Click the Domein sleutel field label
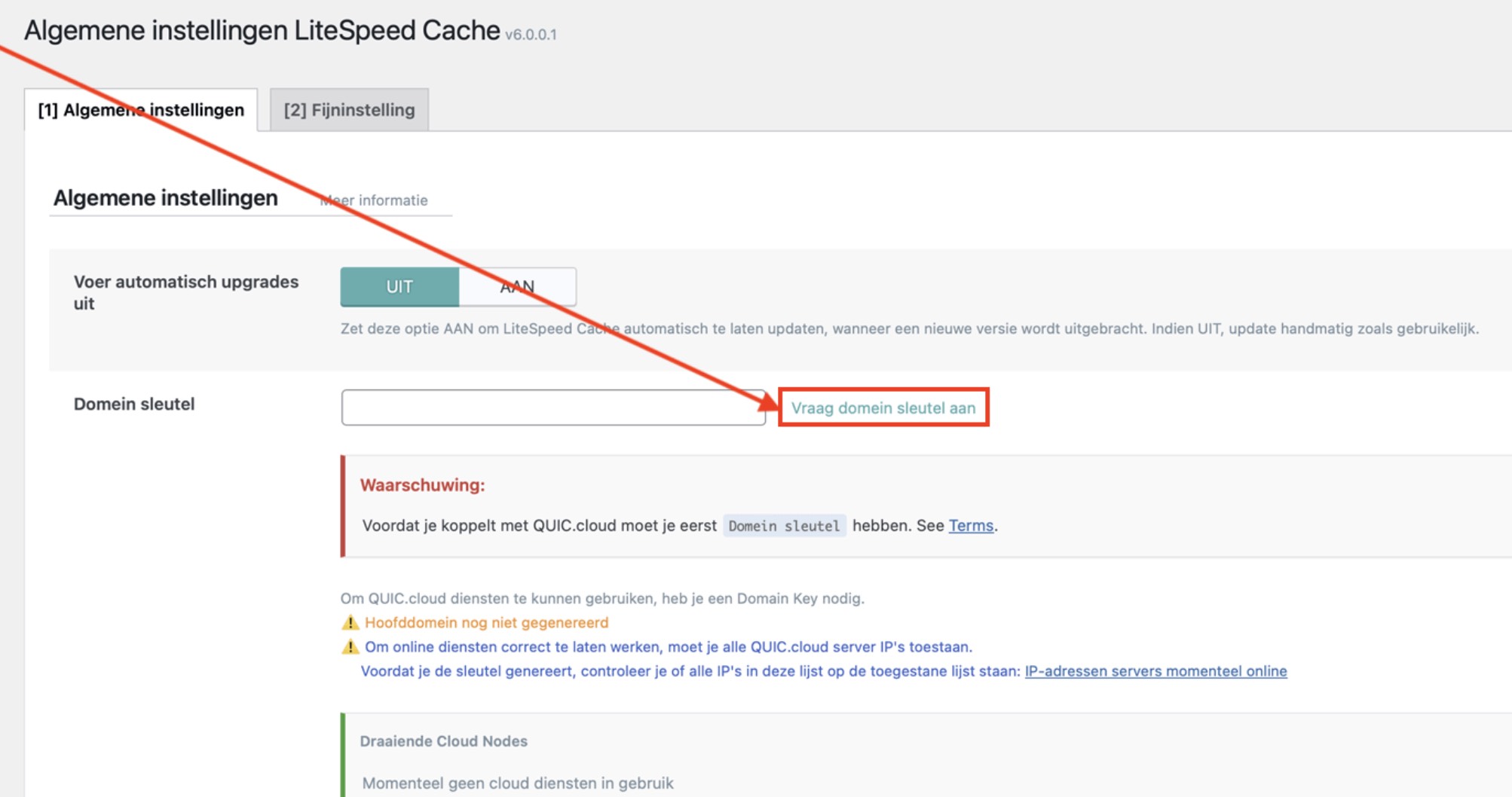1512x797 pixels. [134, 405]
